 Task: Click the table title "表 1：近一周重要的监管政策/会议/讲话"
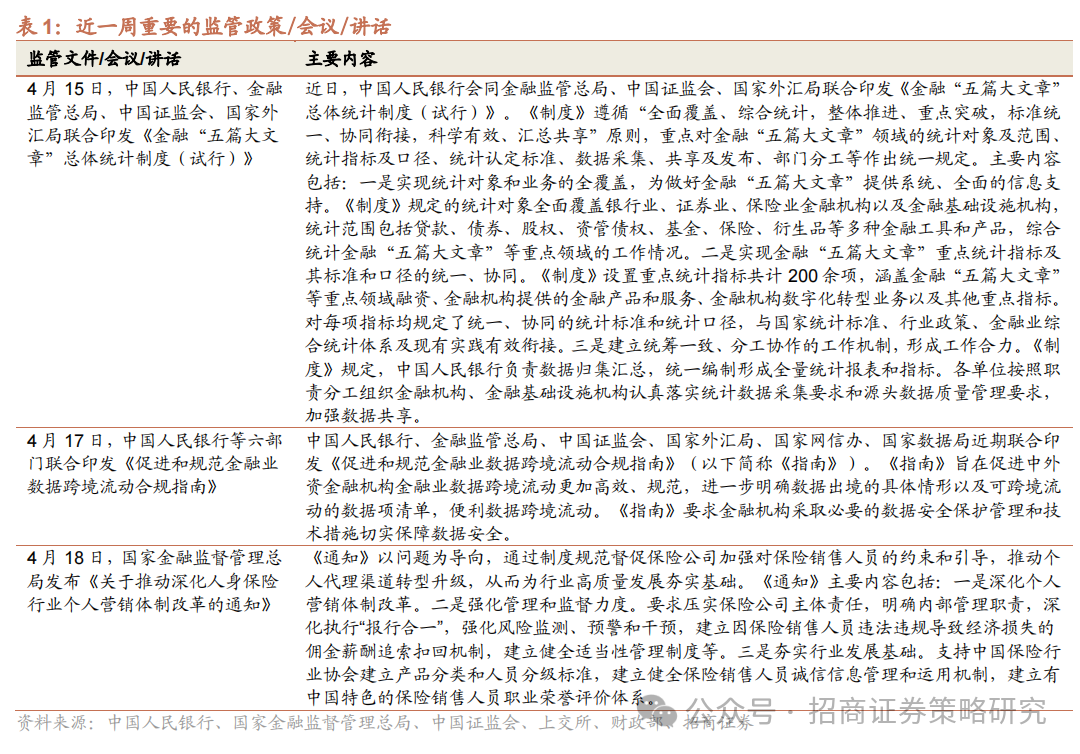point(204,26)
